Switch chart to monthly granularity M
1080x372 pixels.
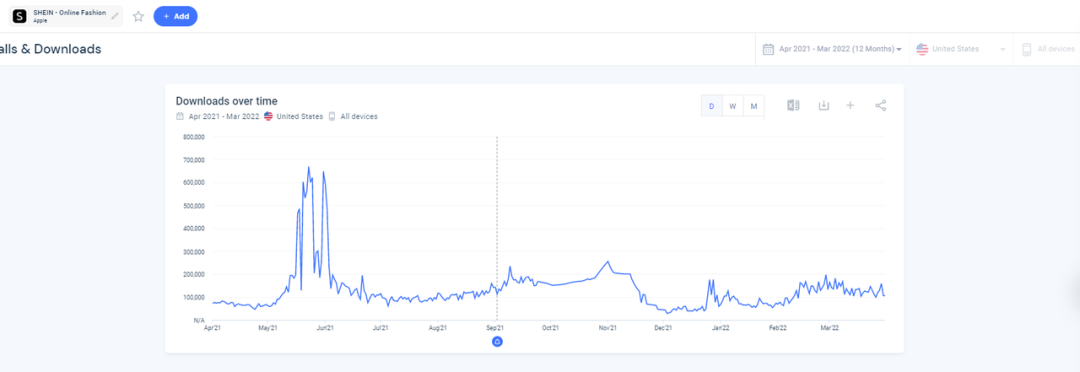coord(754,106)
